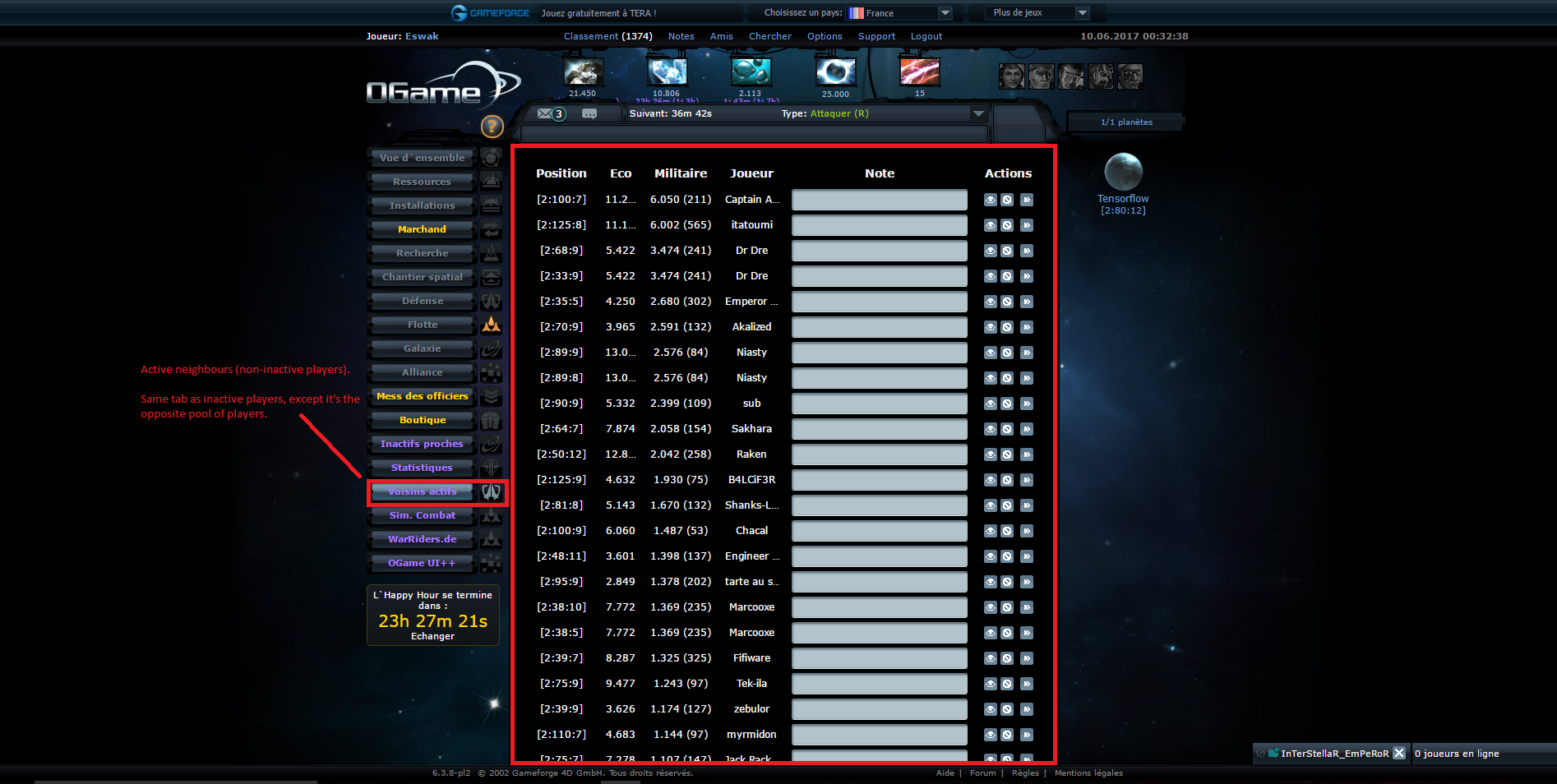Image resolution: width=1557 pixels, height=784 pixels.
Task: Click the GameForge logo at top
Action: [491, 13]
